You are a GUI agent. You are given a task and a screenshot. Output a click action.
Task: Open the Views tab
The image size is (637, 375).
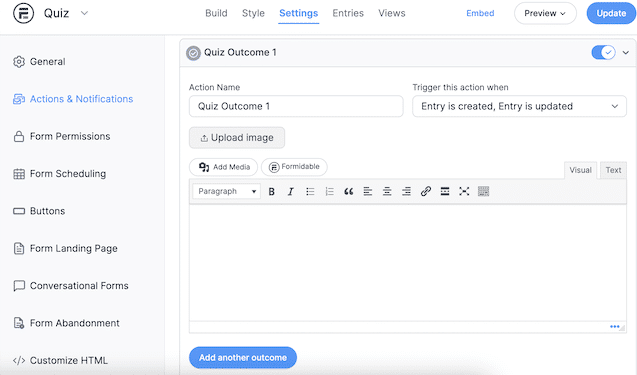(392, 13)
